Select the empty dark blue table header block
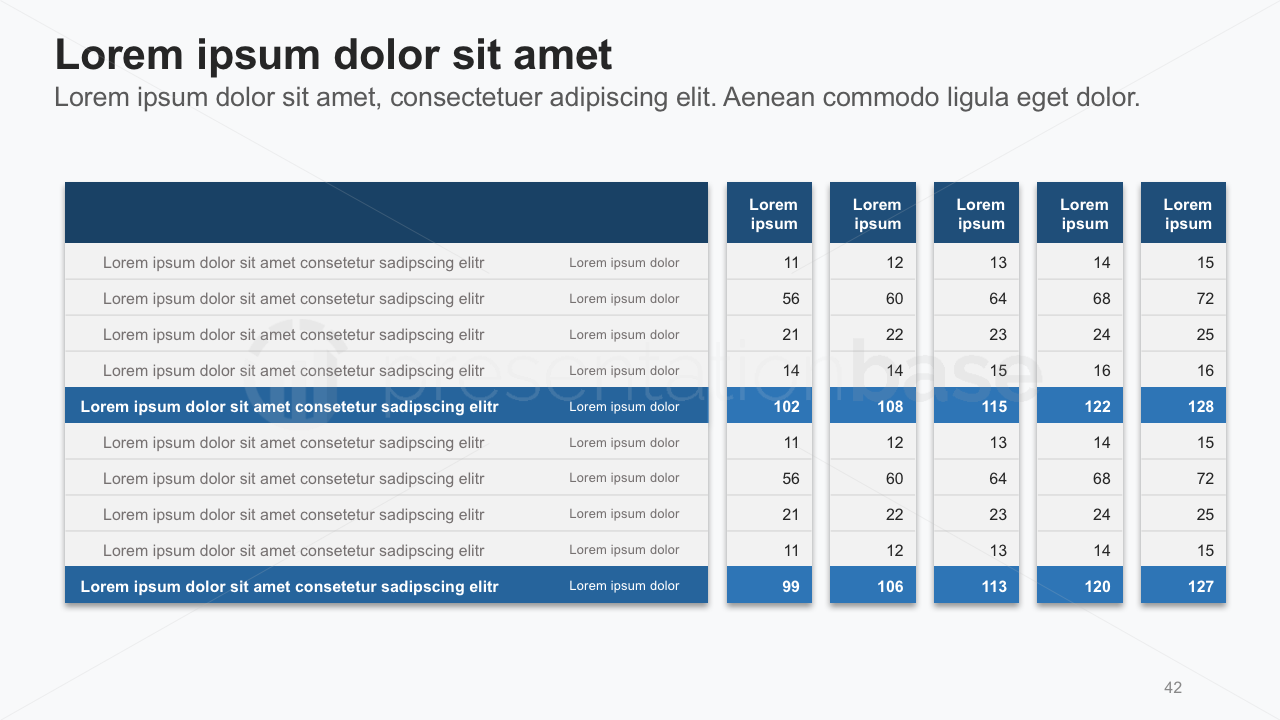 pyautogui.click(x=386, y=212)
